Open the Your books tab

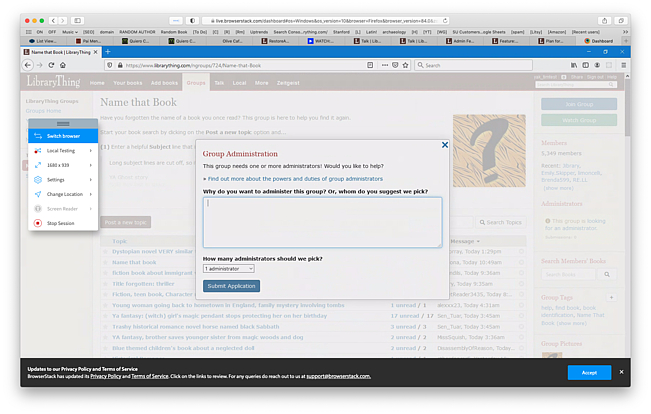pos(127,83)
